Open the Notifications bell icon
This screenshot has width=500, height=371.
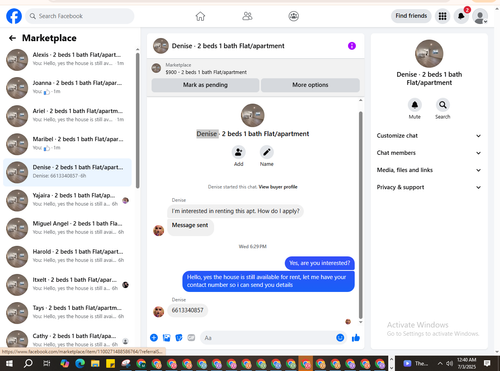pyautogui.click(x=461, y=16)
